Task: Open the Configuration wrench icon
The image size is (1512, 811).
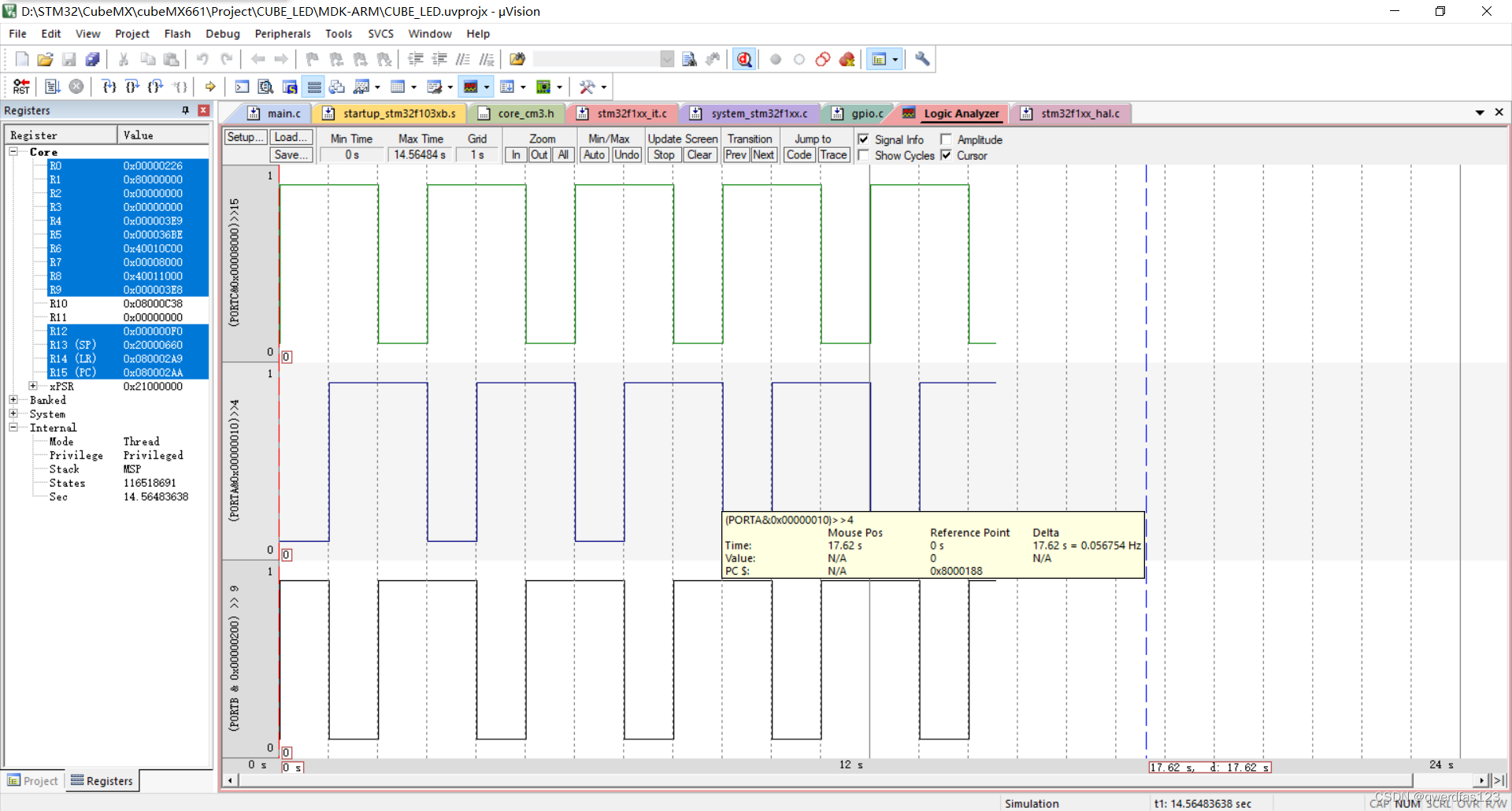Action: click(x=922, y=59)
